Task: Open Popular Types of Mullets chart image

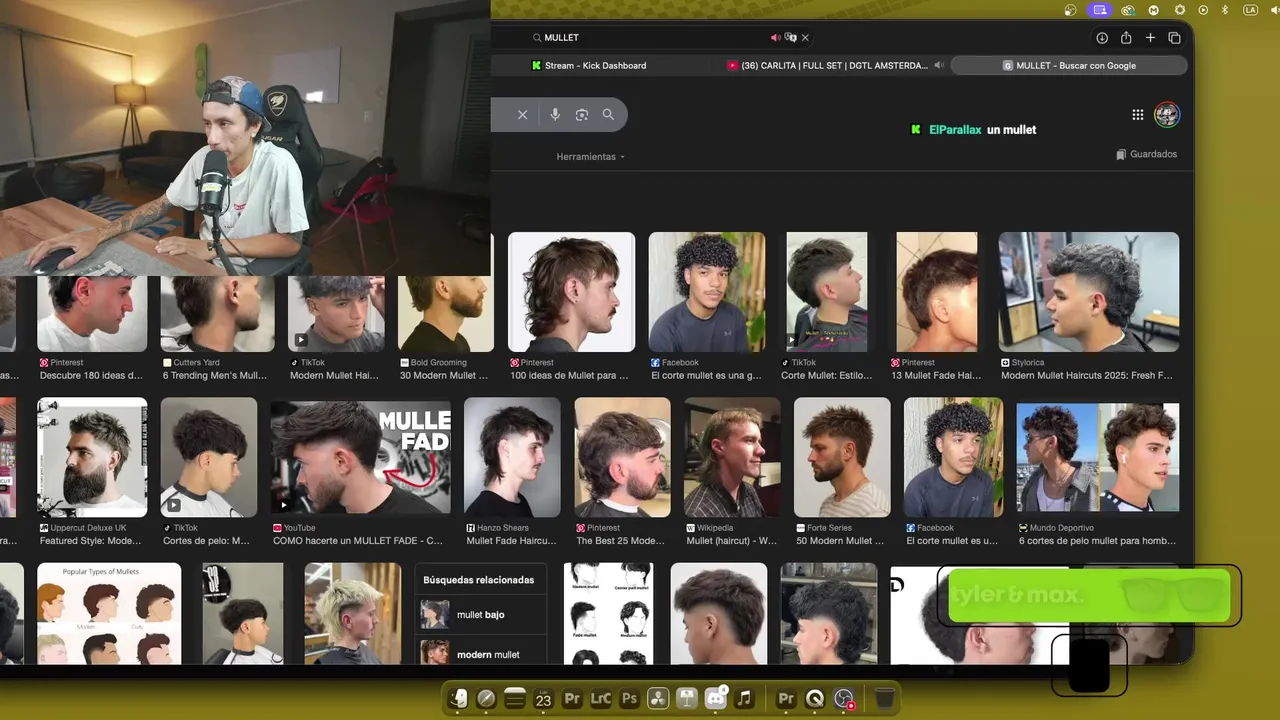Action: pyautogui.click(x=109, y=614)
